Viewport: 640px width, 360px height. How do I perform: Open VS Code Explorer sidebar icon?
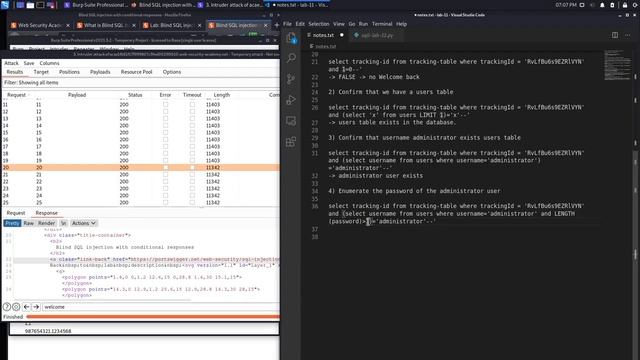291,38
